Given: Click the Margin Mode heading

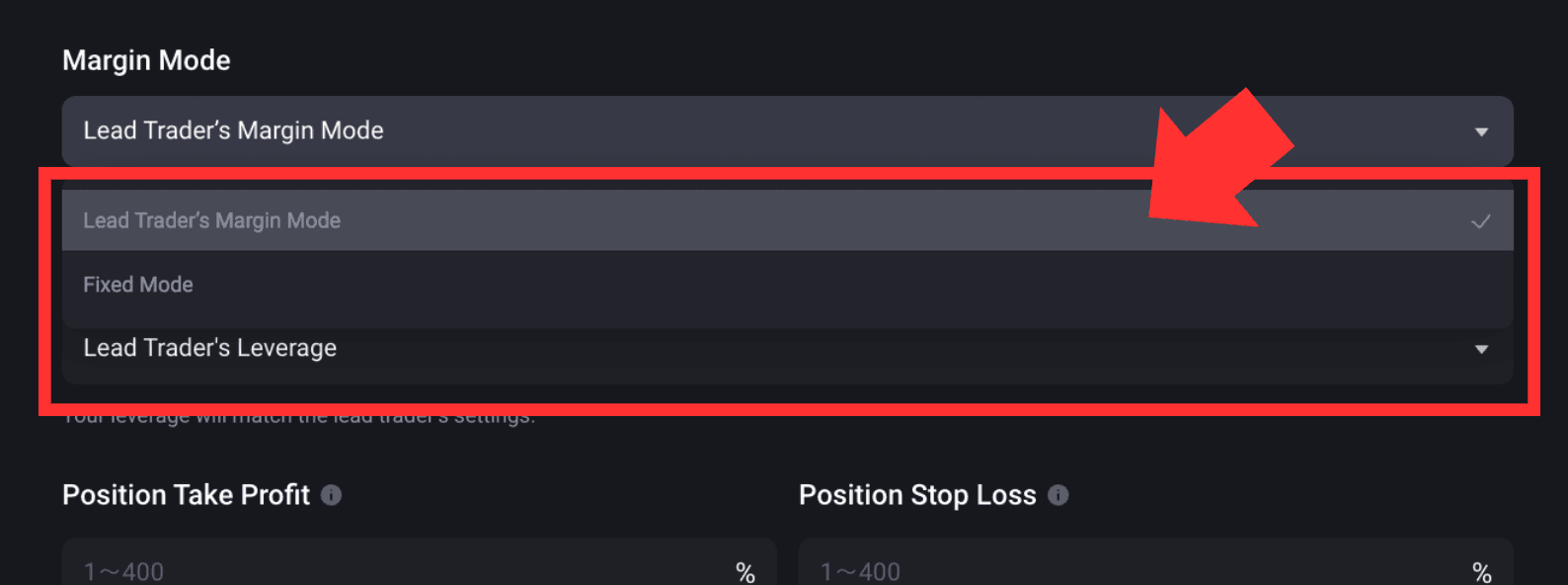Looking at the screenshot, I should click(146, 60).
